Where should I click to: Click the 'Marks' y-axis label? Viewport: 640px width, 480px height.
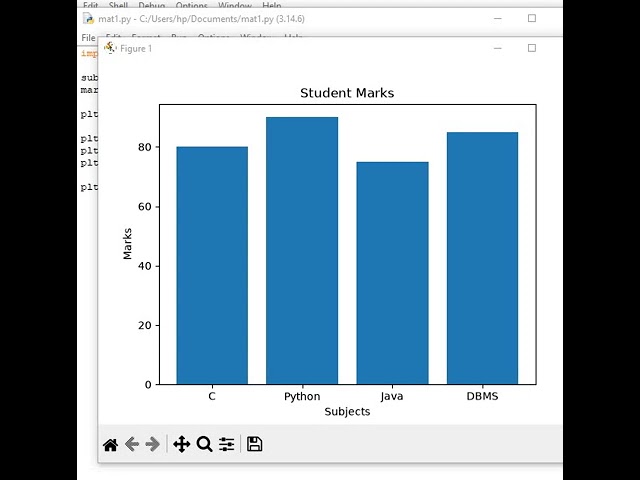click(x=127, y=244)
